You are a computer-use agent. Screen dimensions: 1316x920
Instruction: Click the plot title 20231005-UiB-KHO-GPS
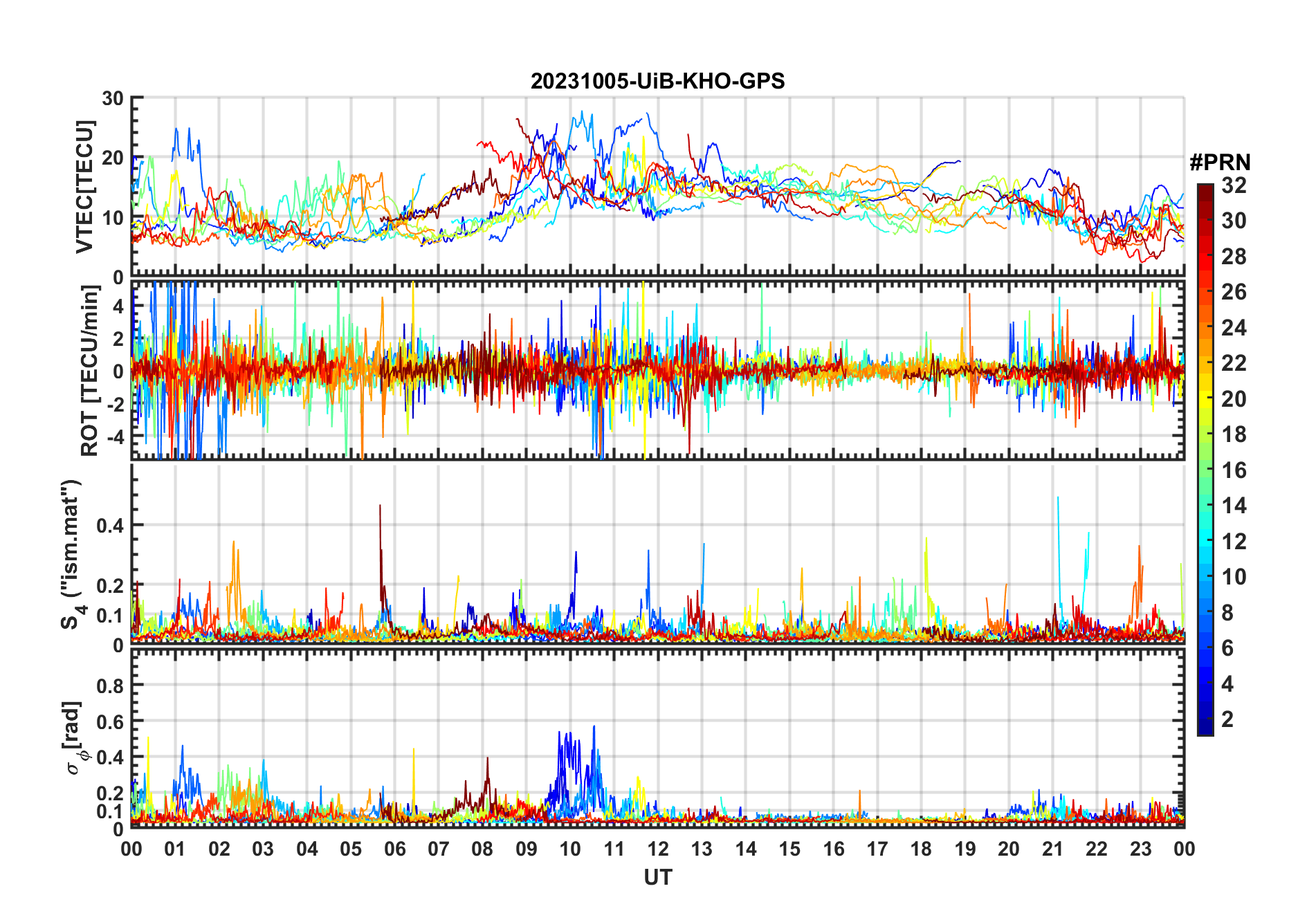[657, 81]
